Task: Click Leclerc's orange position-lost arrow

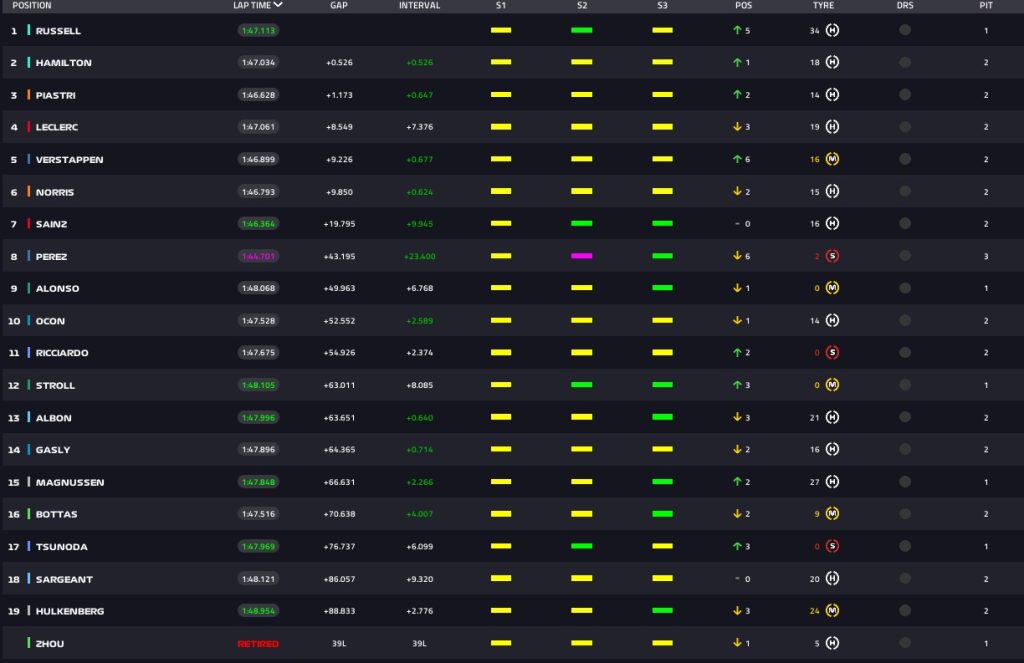Action: tap(737, 127)
